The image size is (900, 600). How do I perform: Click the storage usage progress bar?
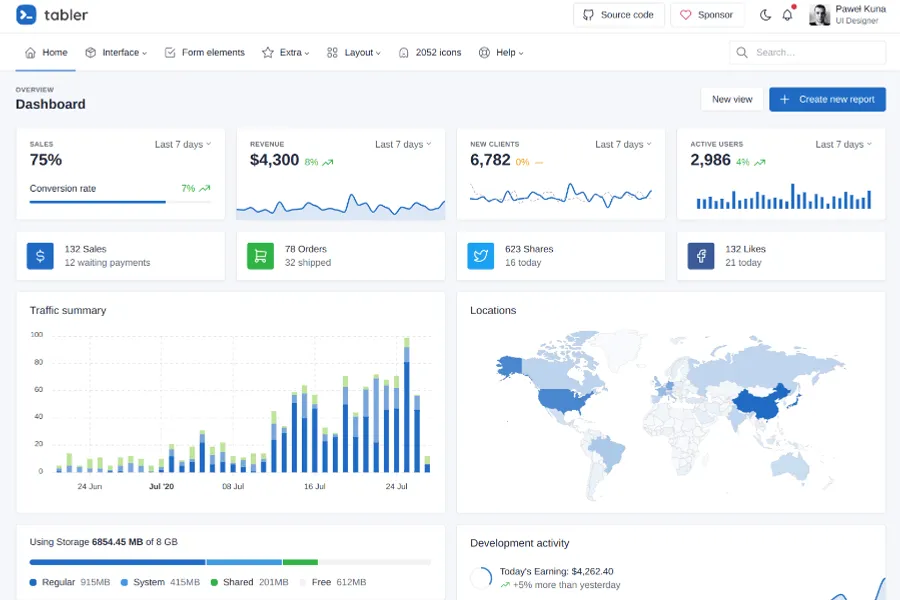(230, 562)
